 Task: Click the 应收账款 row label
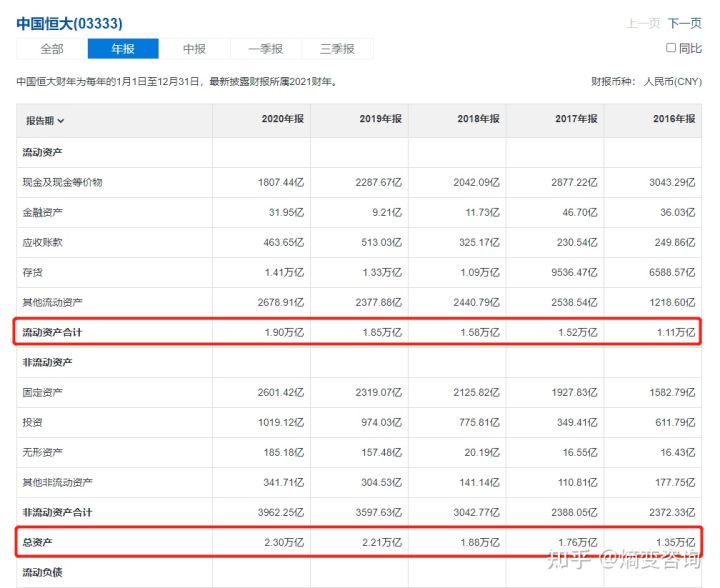coord(42,242)
